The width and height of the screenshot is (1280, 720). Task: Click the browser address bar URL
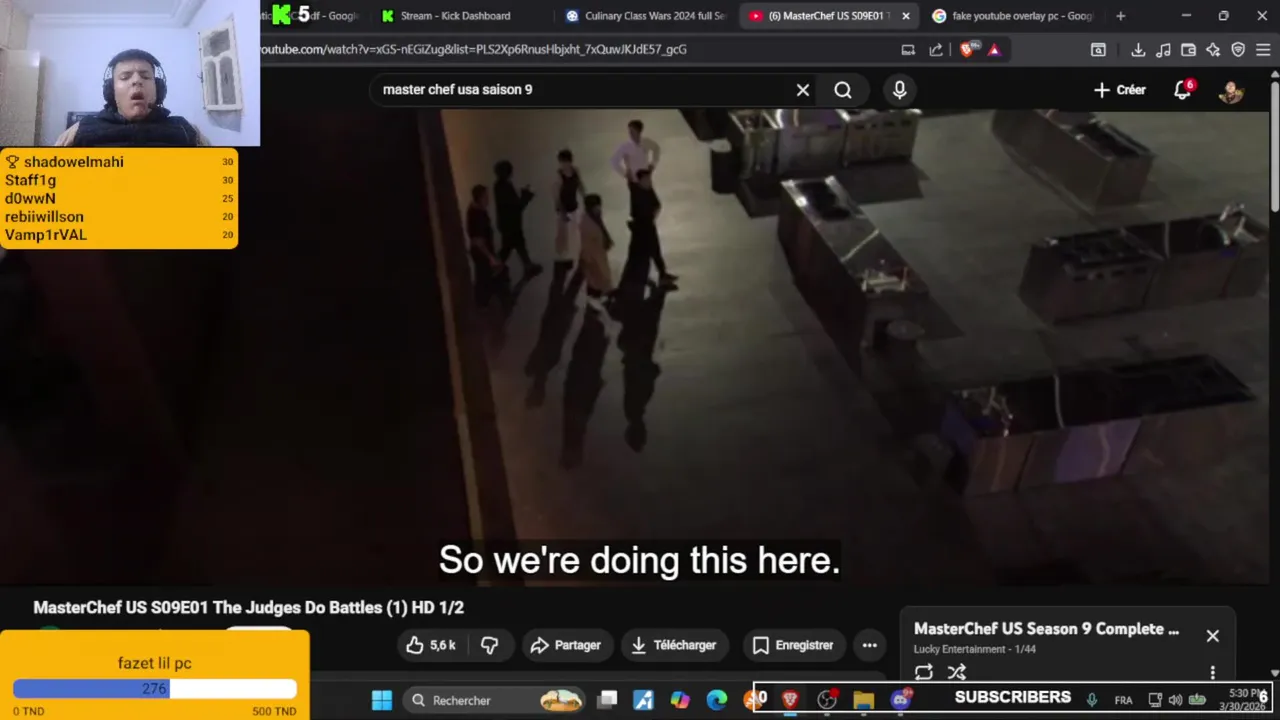click(475, 49)
